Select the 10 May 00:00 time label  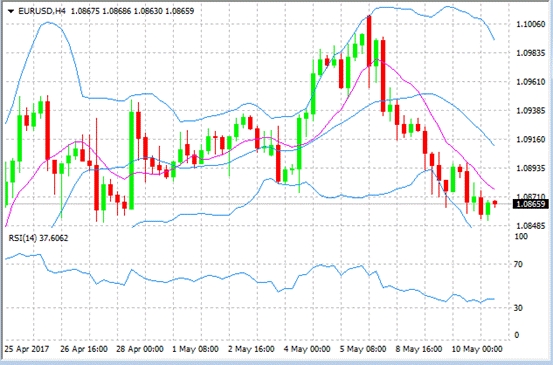coord(477,349)
